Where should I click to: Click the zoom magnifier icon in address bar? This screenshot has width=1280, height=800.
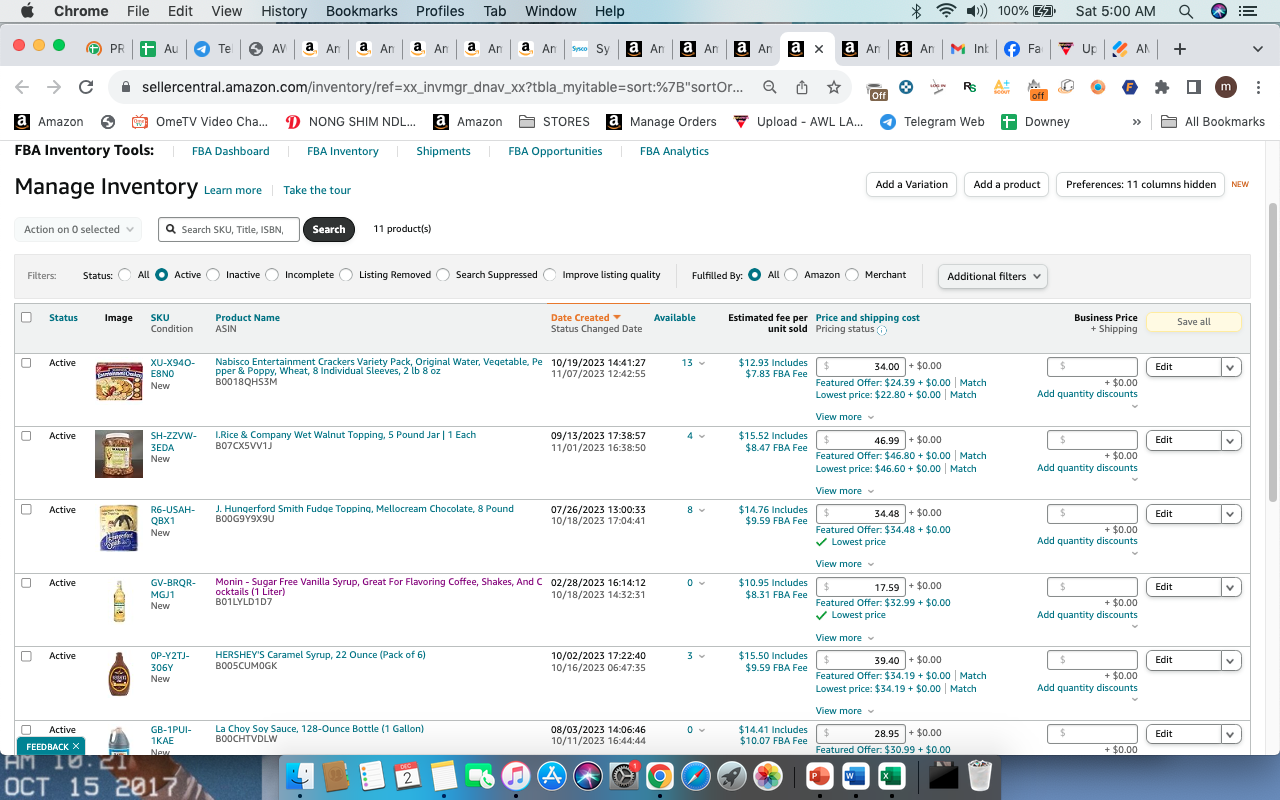pyautogui.click(x=770, y=87)
